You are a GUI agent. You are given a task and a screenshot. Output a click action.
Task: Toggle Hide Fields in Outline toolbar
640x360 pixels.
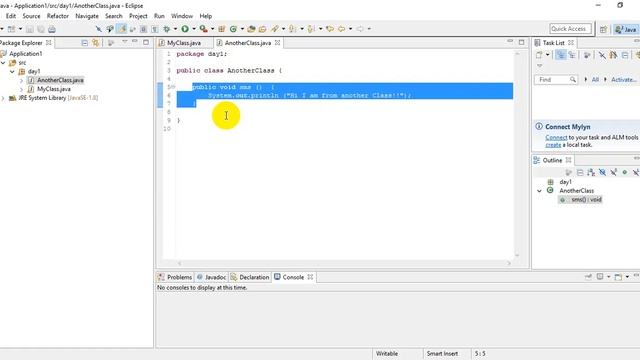(602, 173)
